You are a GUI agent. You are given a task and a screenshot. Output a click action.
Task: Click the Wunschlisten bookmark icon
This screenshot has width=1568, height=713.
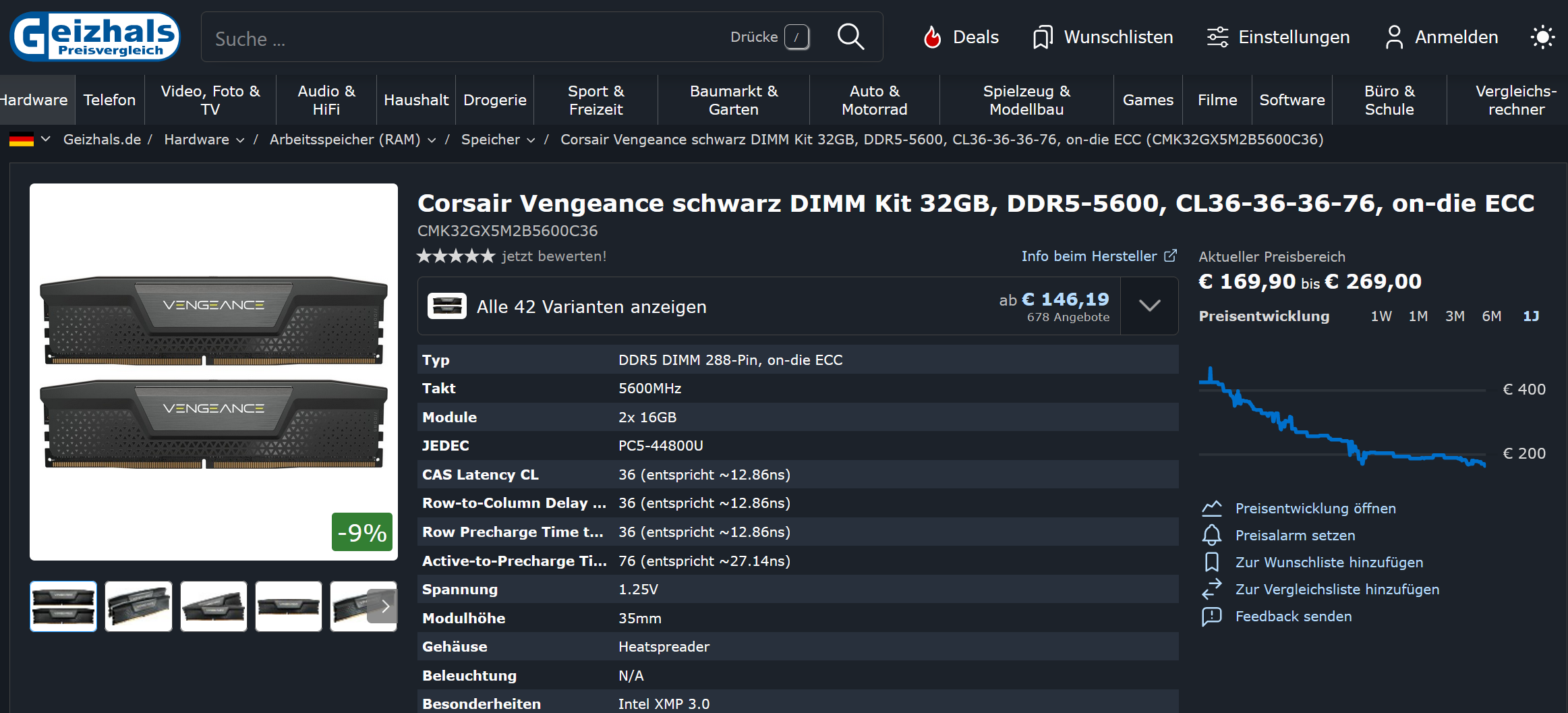[x=1043, y=37]
